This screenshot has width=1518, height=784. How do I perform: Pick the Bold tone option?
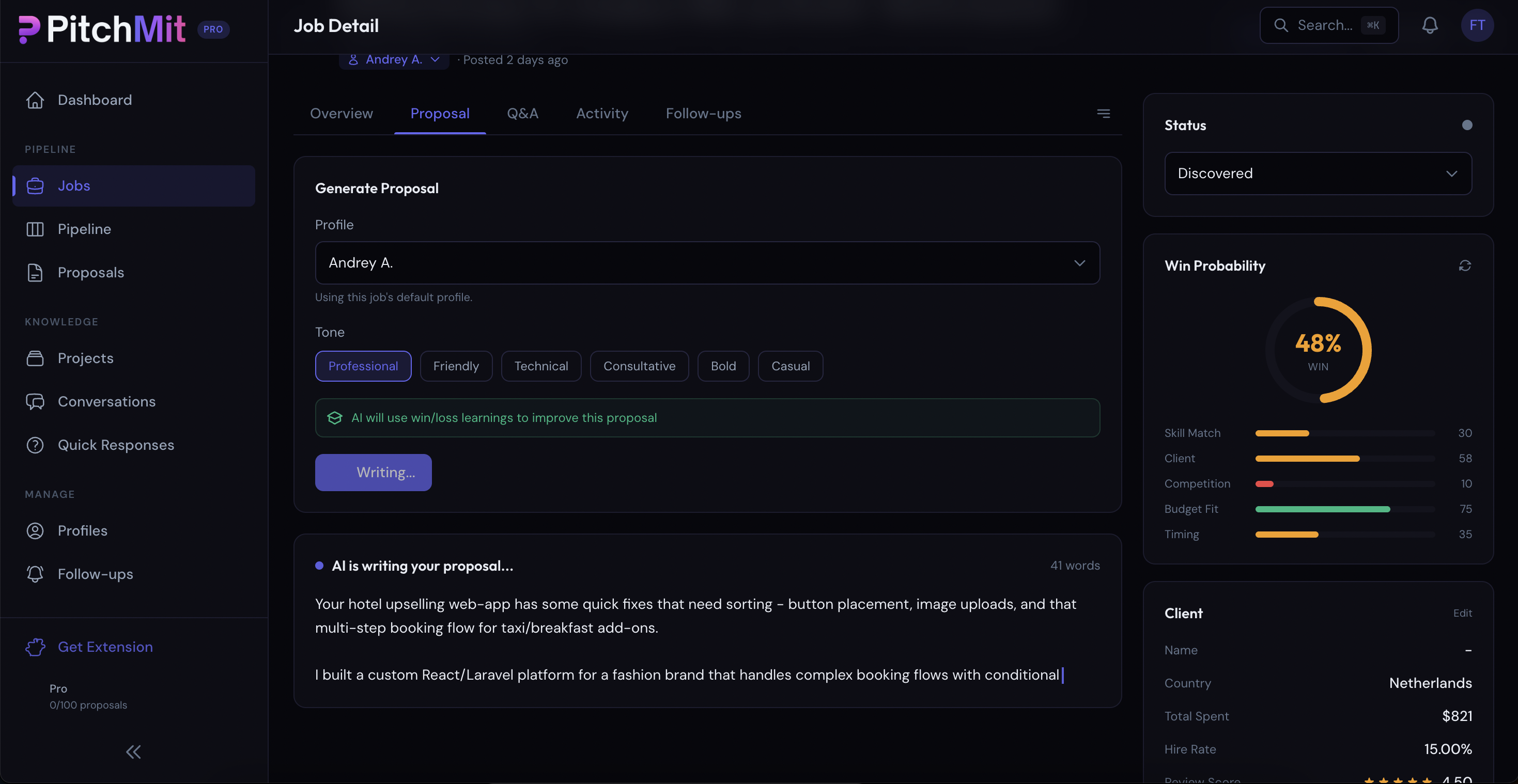(x=723, y=366)
